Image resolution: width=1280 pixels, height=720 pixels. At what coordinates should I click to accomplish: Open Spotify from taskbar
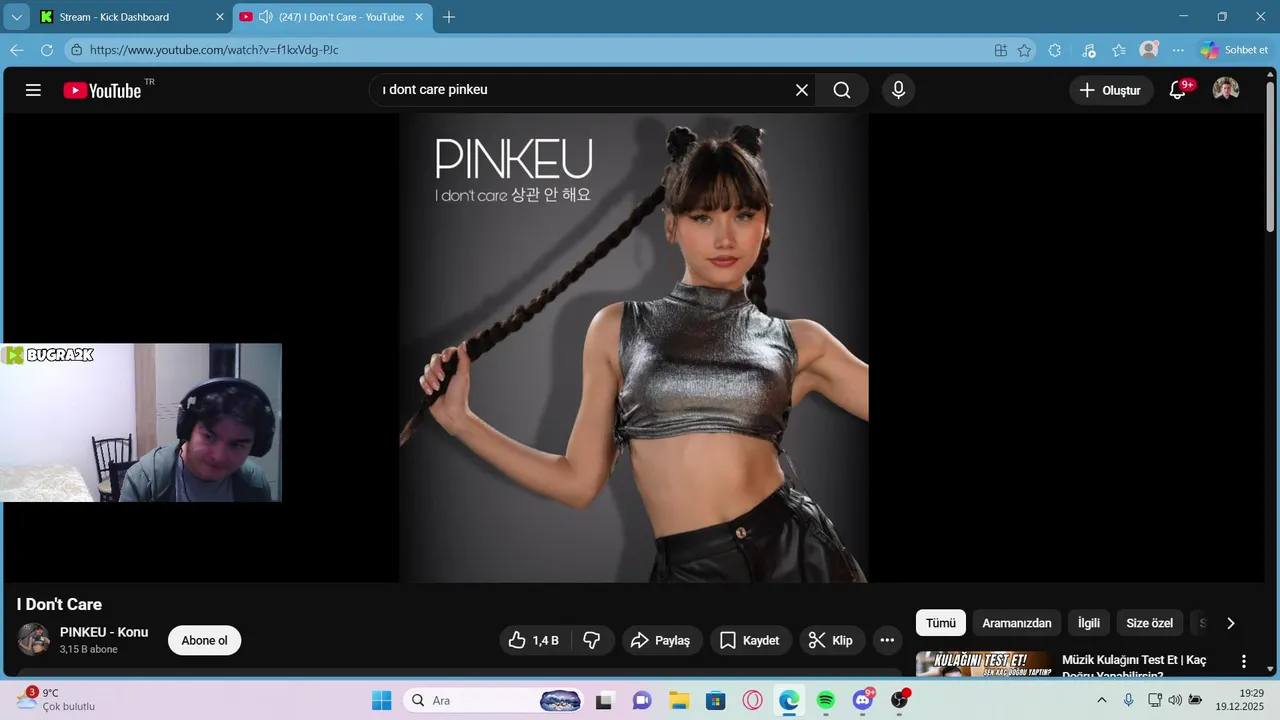click(826, 700)
